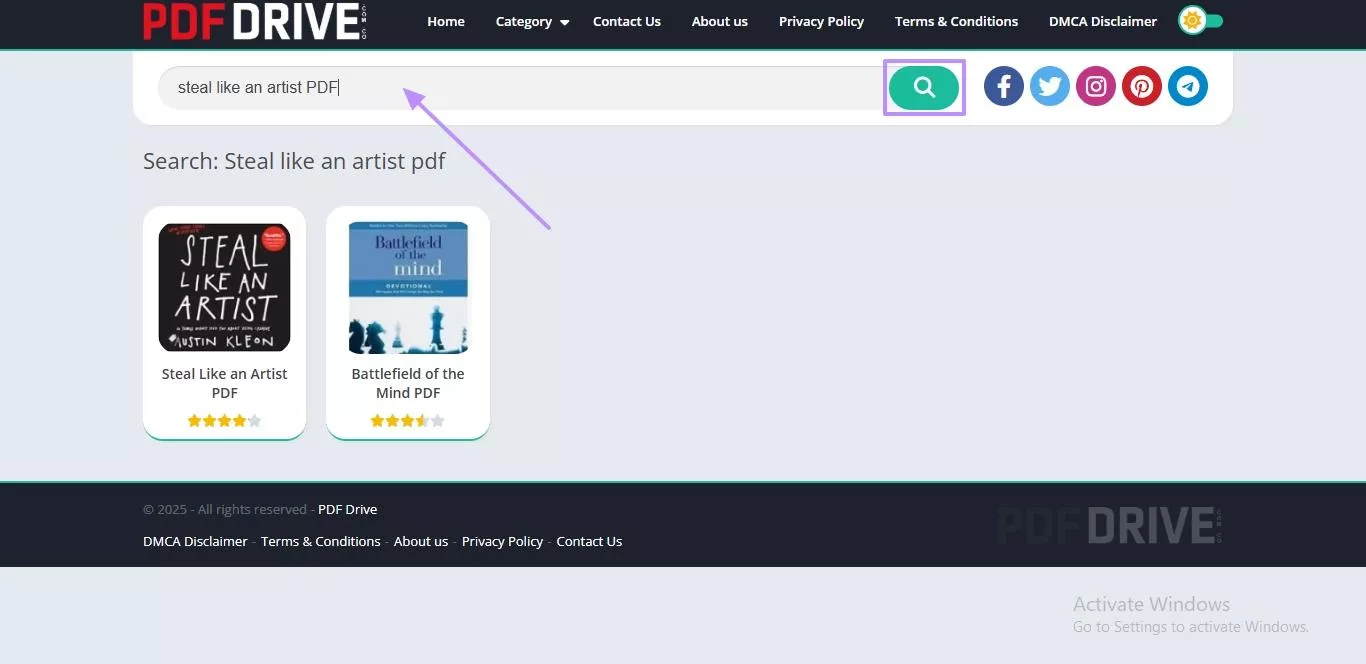1366x664 pixels.
Task: Open the Instagram social icon
Action: [1095, 87]
